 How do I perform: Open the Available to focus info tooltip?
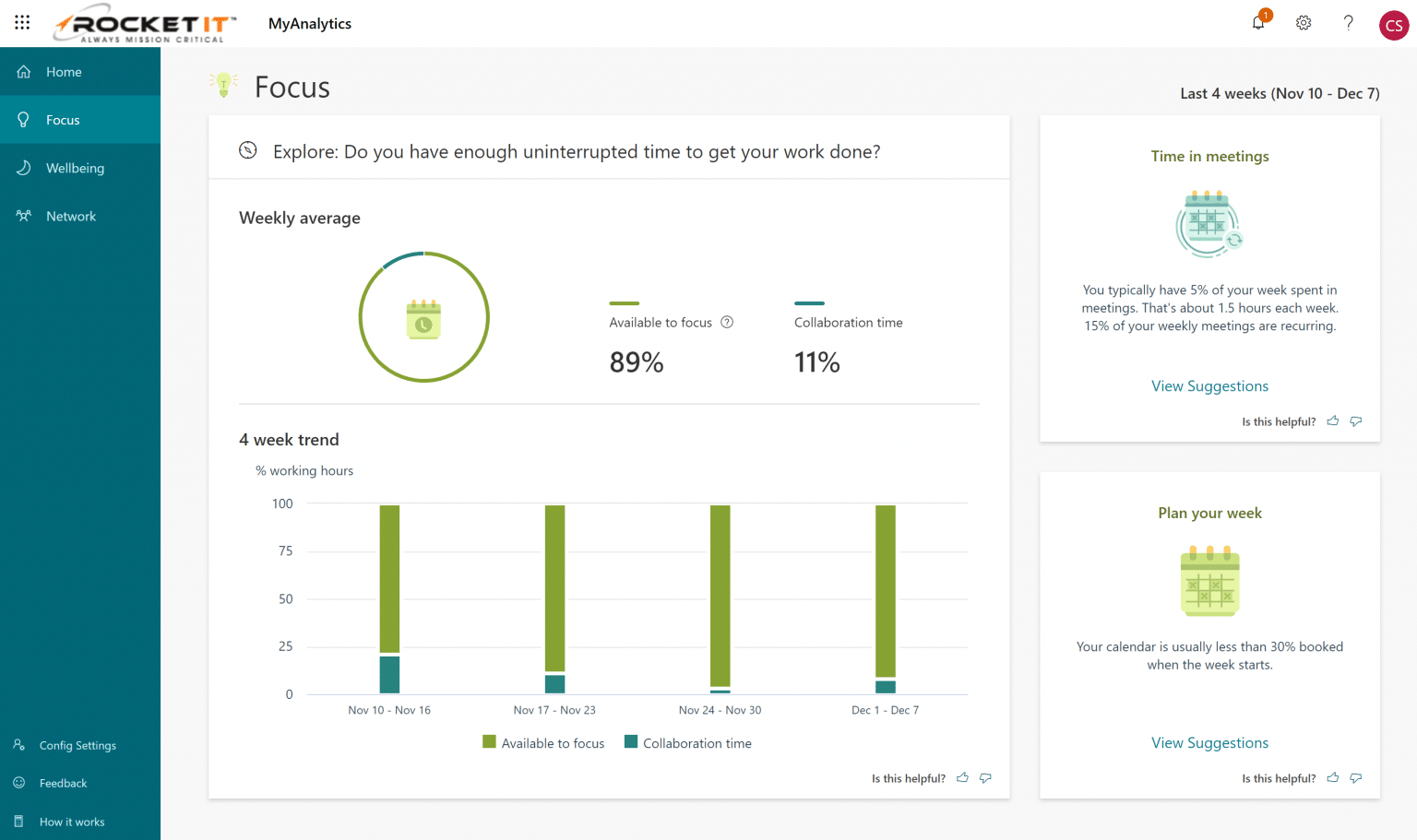727,322
